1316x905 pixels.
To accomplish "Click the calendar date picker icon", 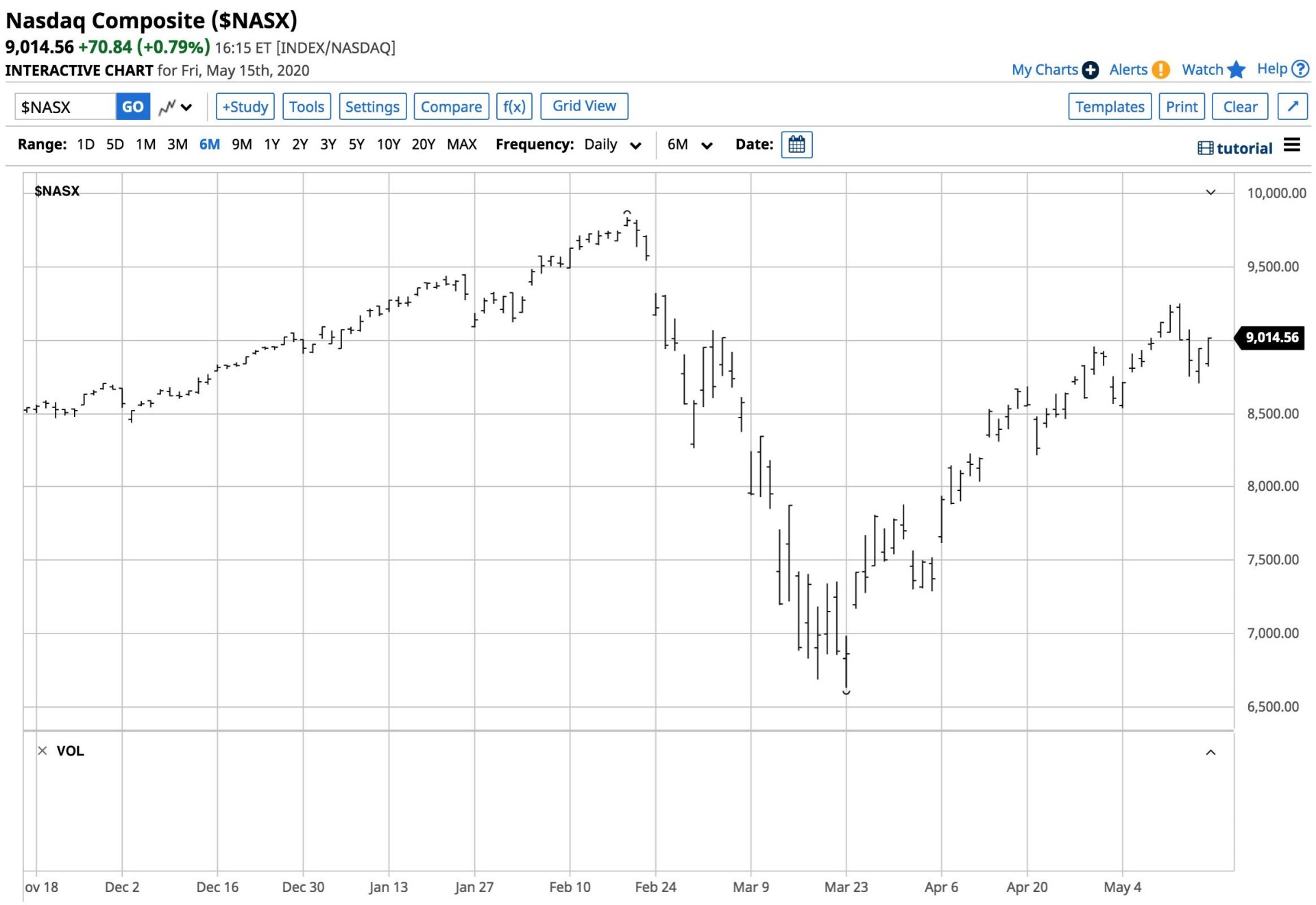I will tap(796, 145).
